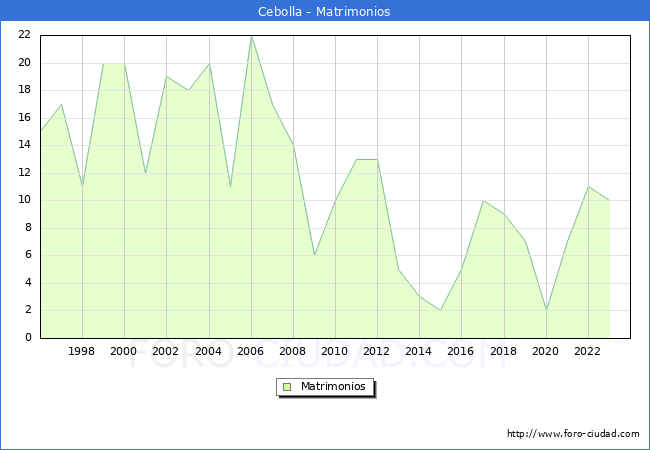Click the green Matrimonios legend swatch
650x450 pixels.
pos(287,387)
